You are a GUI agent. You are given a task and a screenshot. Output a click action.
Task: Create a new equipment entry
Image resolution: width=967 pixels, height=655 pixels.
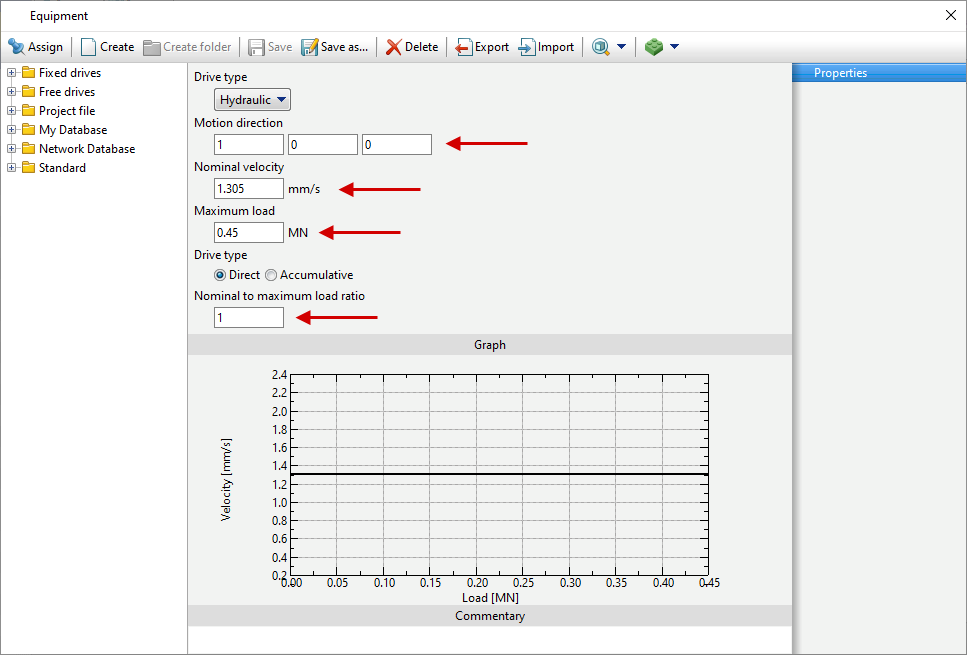pyautogui.click(x=107, y=47)
